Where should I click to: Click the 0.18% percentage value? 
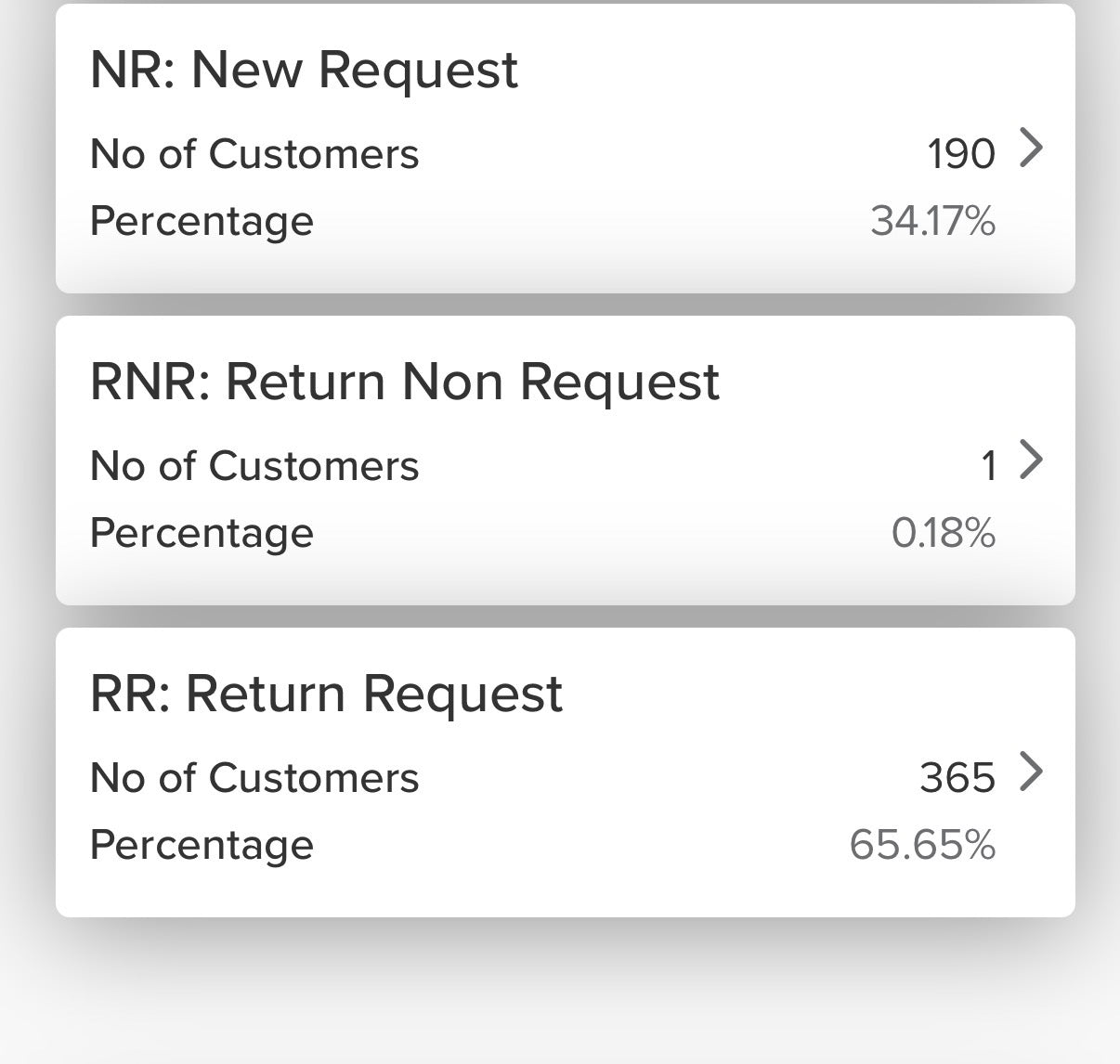[x=944, y=533]
